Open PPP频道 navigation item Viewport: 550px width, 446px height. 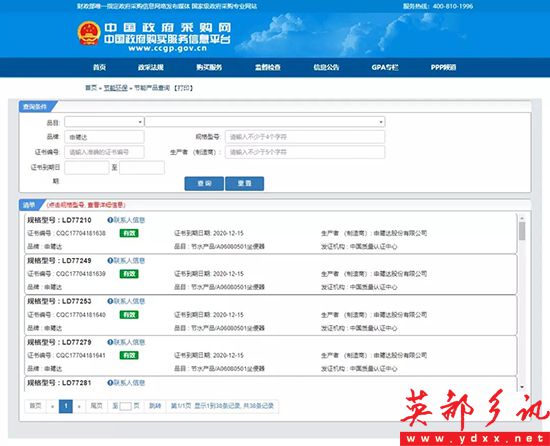[x=443, y=67]
